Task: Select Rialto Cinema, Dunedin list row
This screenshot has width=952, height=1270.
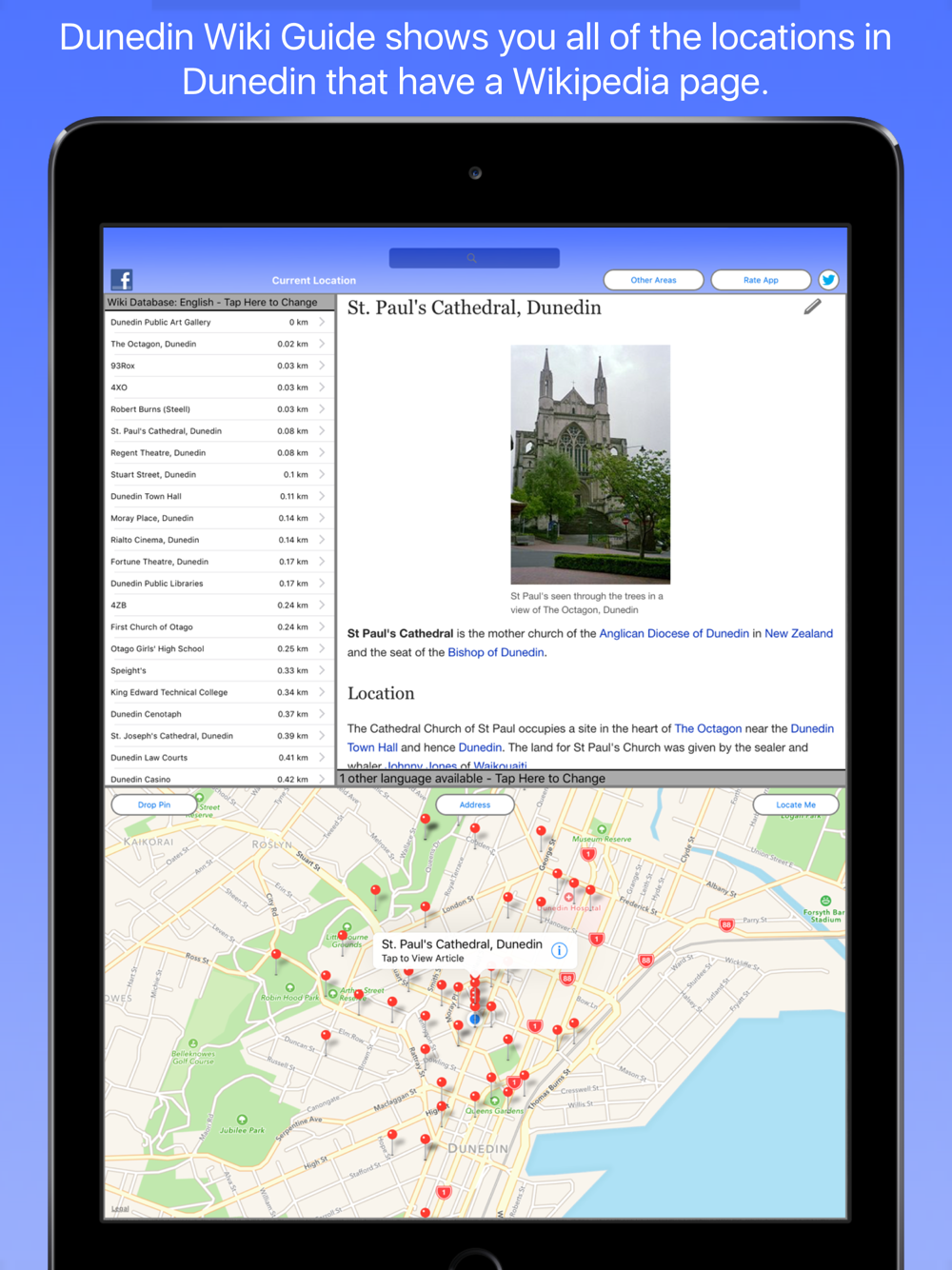Action: click(219, 540)
